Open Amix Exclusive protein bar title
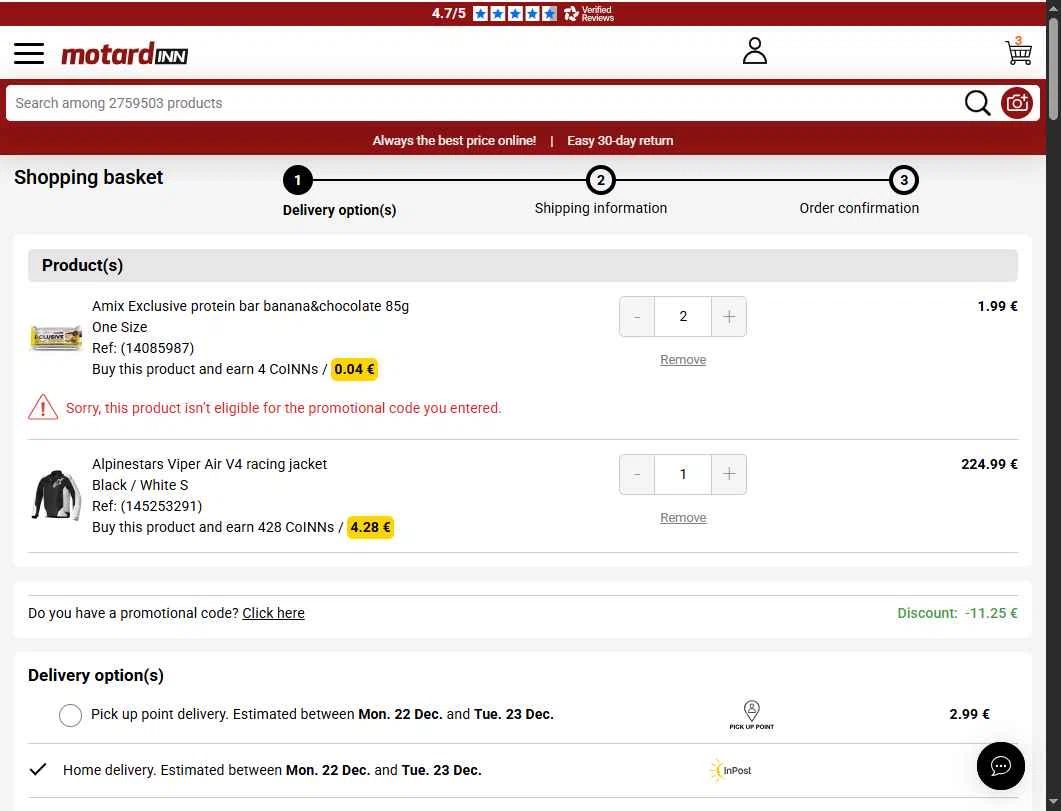 (250, 306)
